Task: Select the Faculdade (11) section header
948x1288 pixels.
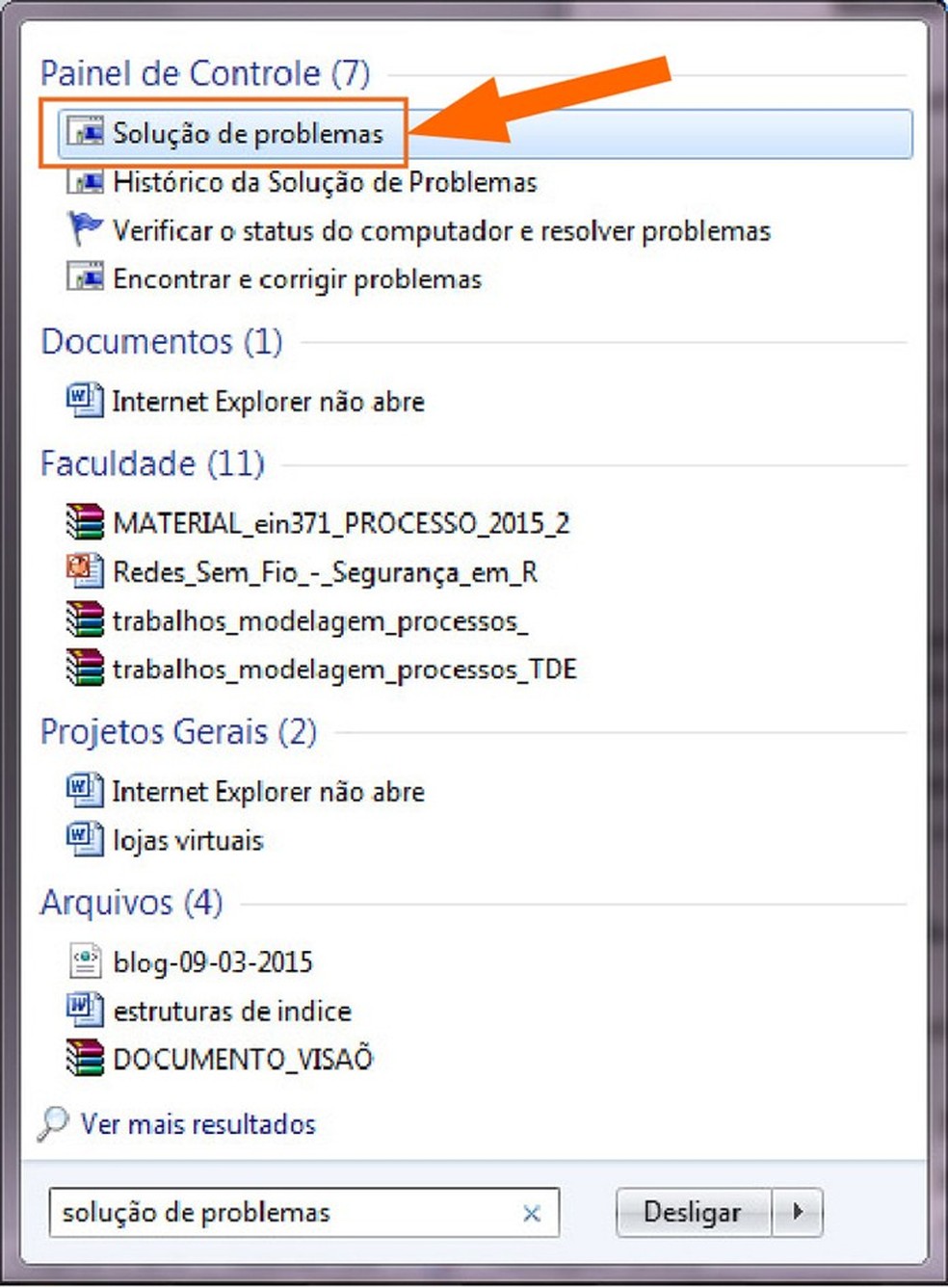Action: click(151, 463)
